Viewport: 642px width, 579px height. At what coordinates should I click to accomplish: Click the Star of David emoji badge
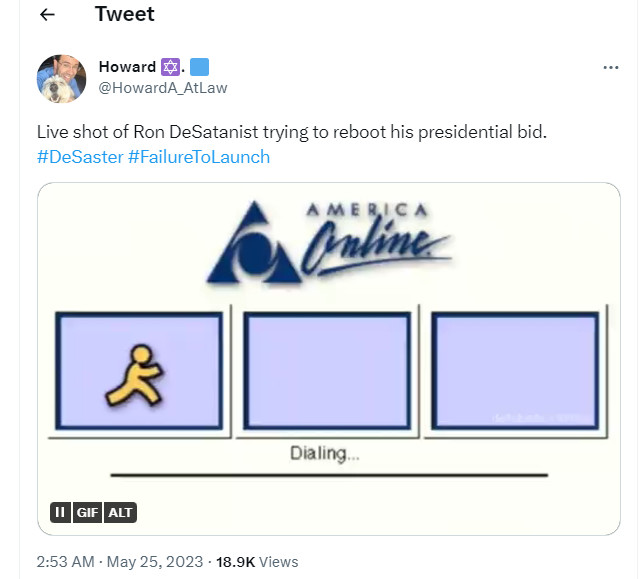171,67
